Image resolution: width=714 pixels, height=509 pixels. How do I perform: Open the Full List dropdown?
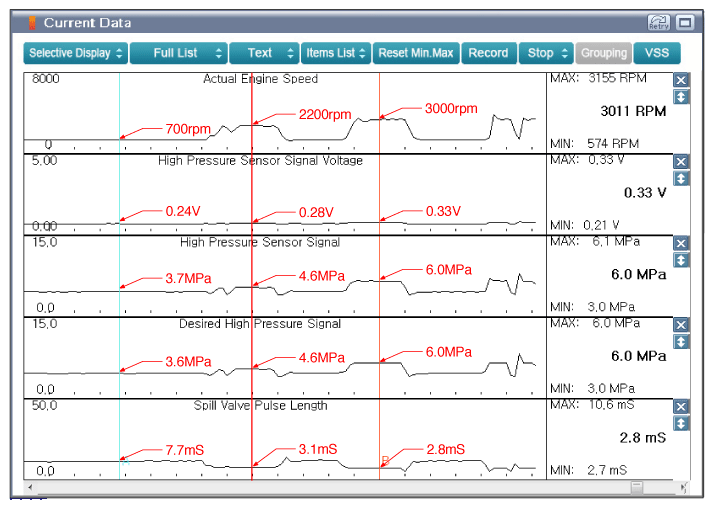[x=178, y=53]
